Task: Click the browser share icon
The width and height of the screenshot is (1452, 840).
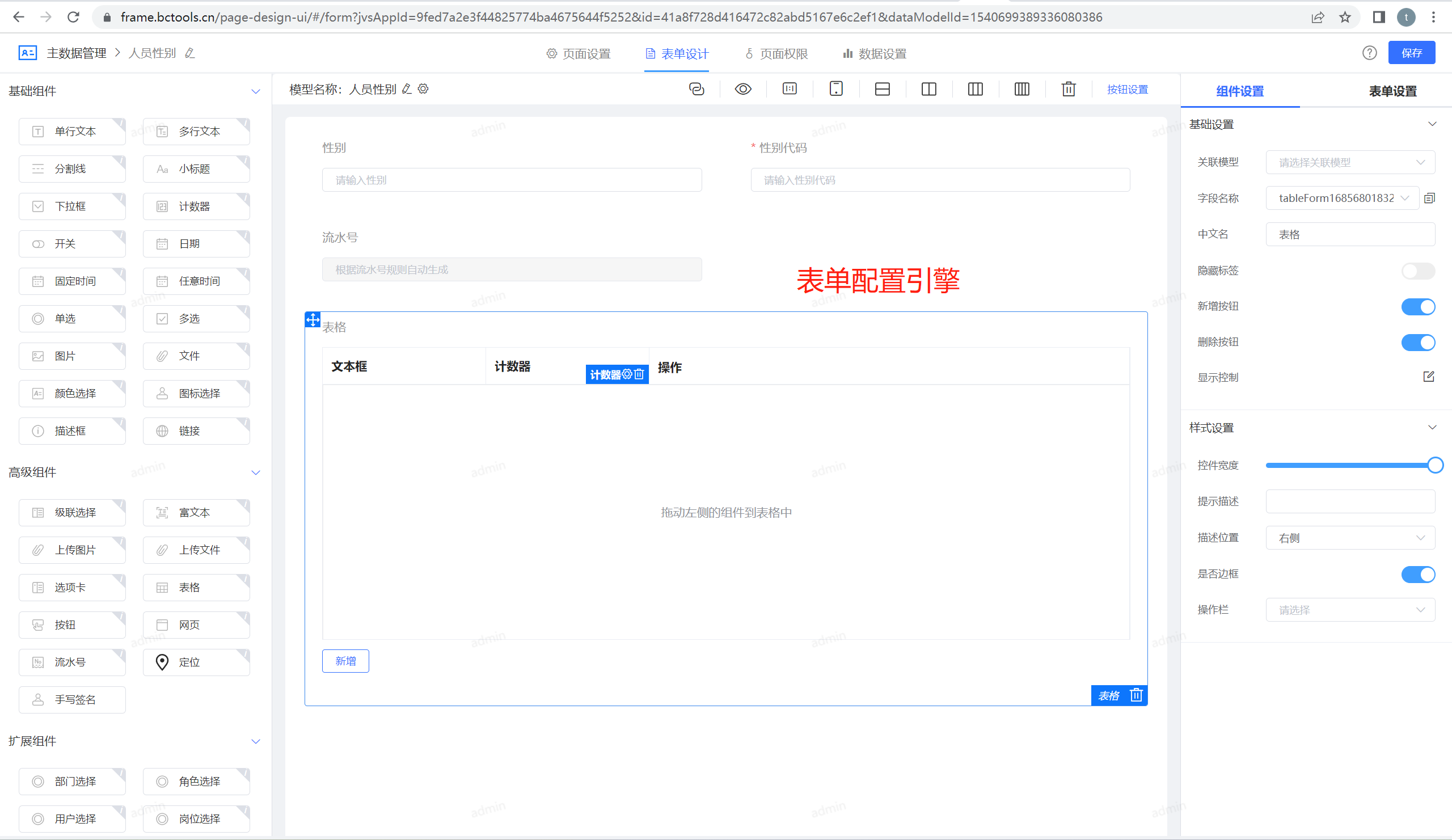Action: [x=1318, y=17]
